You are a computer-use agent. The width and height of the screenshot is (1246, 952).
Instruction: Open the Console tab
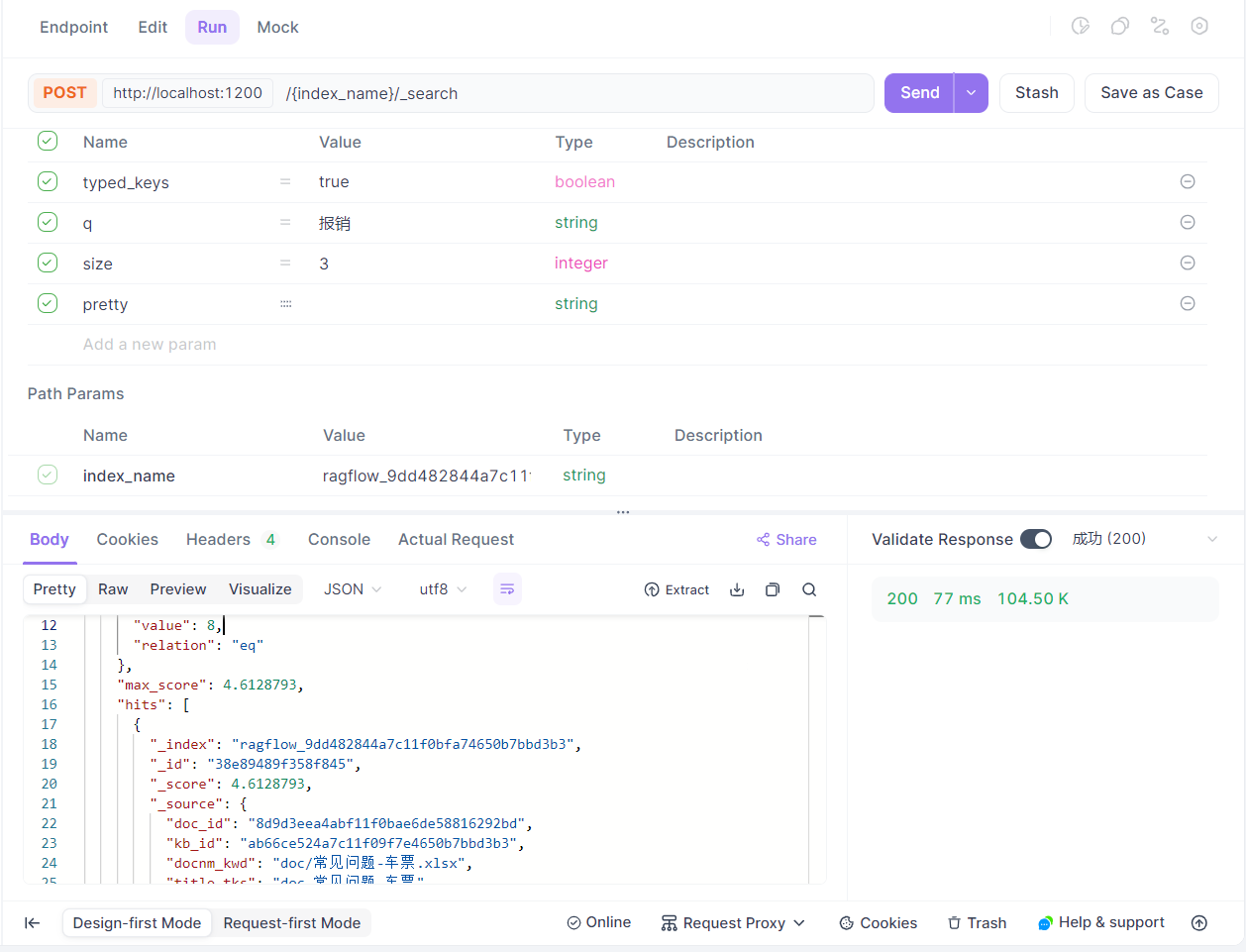pyautogui.click(x=339, y=539)
